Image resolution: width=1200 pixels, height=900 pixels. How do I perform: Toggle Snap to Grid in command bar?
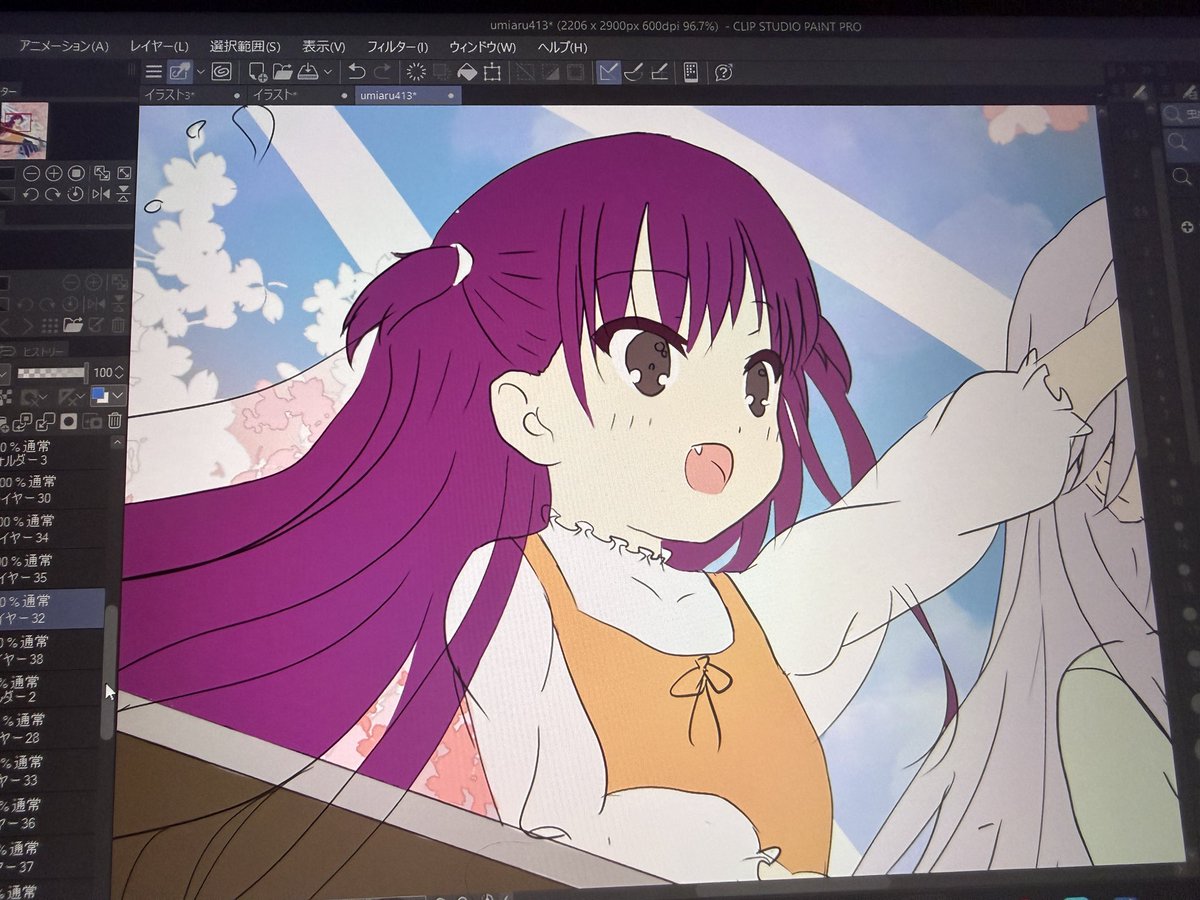(660, 72)
